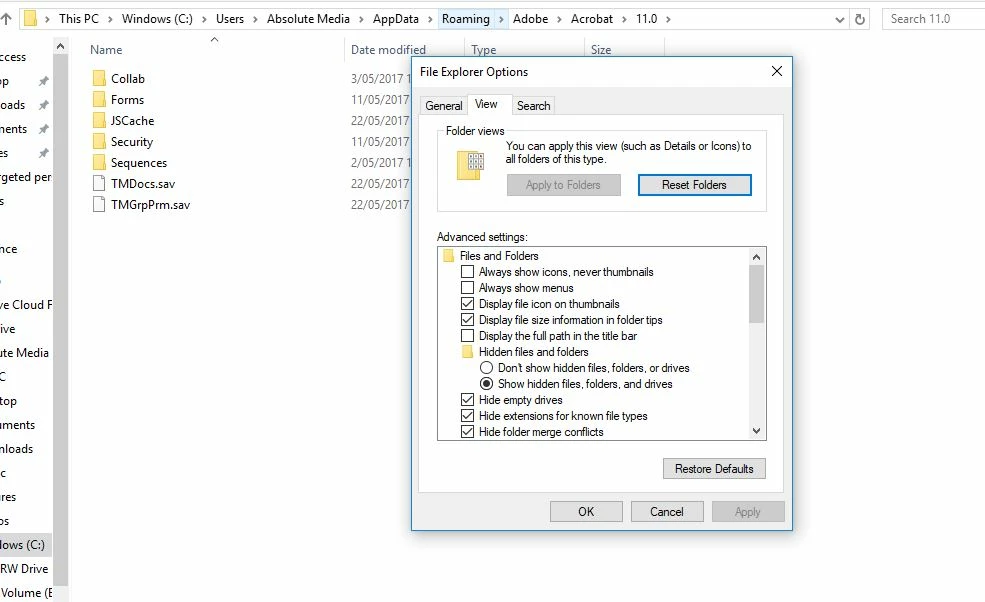Click the TMDocs.sav file icon
The width and height of the screenshot is (985, 602).
click(x=99, y=183)
